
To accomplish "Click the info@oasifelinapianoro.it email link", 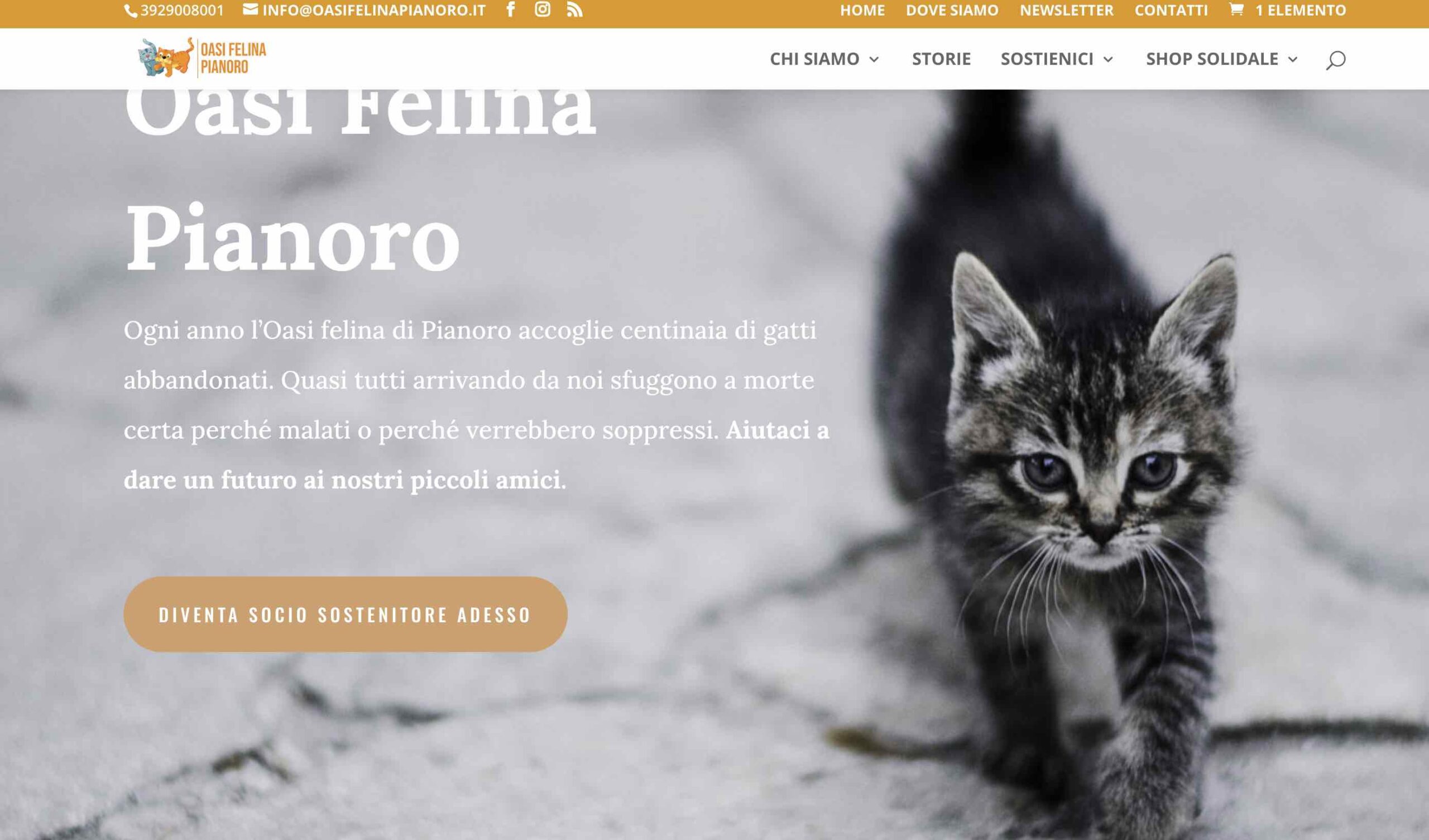I will tap(373, 10).
